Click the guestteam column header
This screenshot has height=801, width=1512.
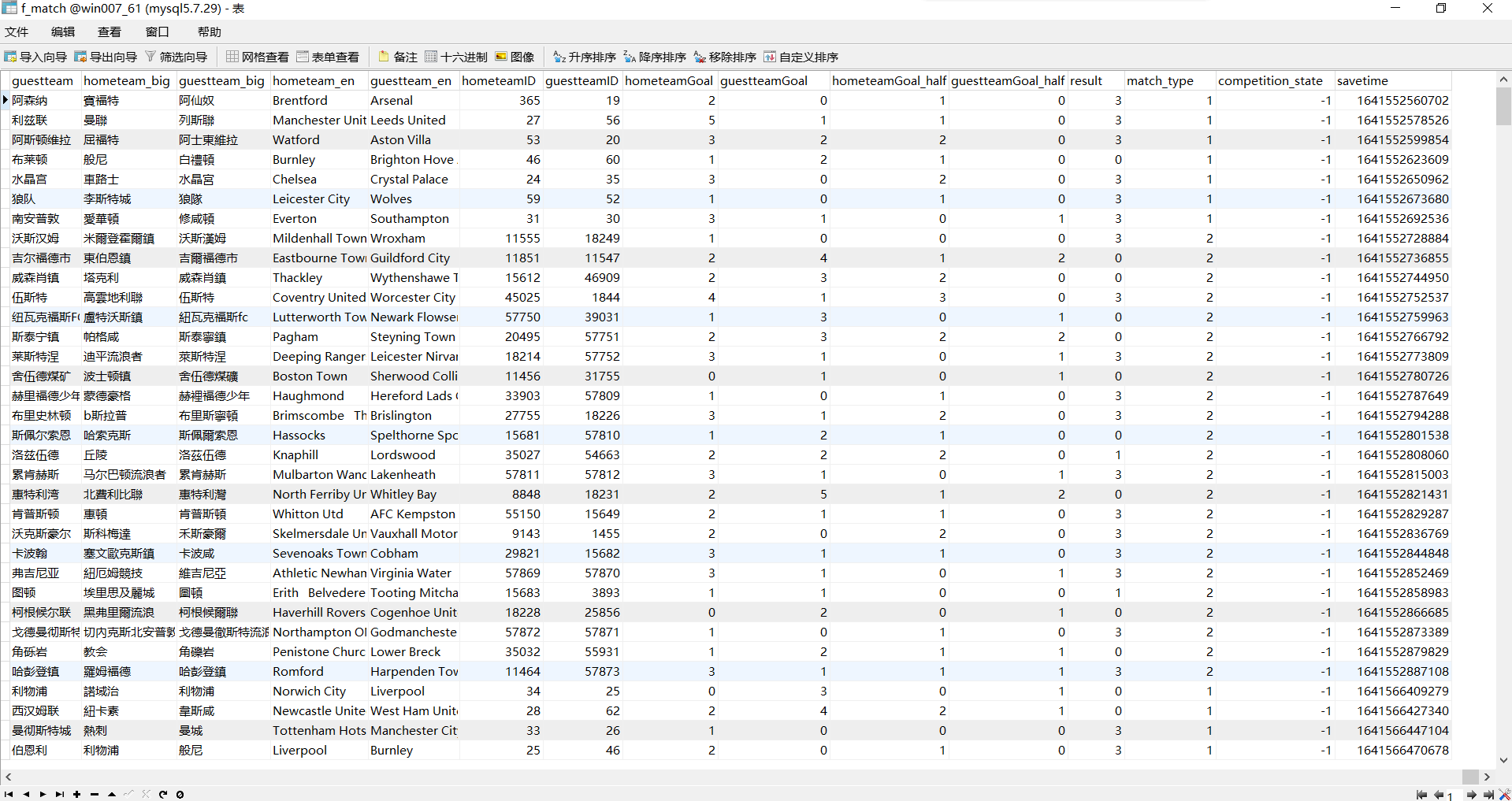click(x=45, y=80)
